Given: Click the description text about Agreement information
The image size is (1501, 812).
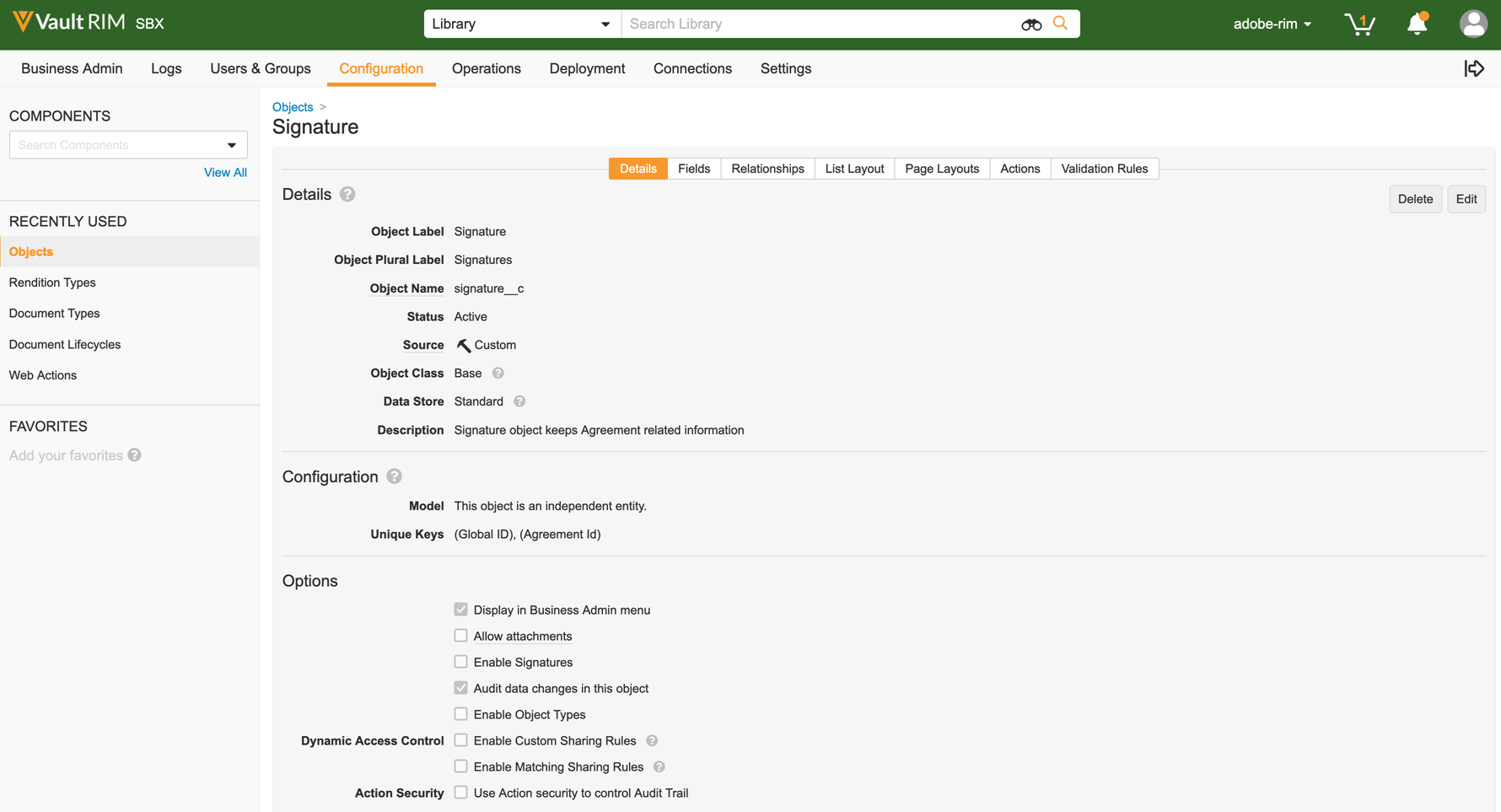Looking at the screenshot, I should tap(599, 430).
